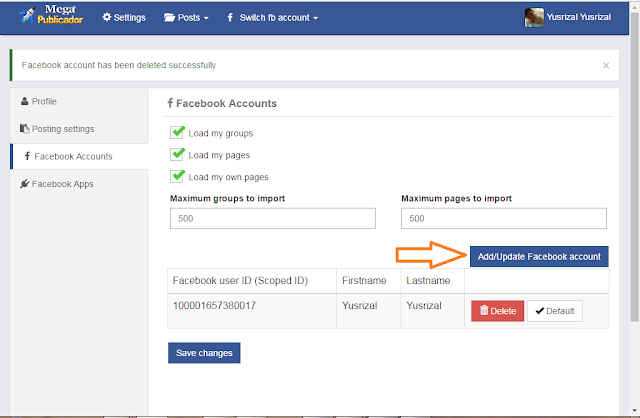The width and height of the screenshot is (640, 418).
Task: Click the sidebar Facebook Accounts f icon
Action: point(27,156)
